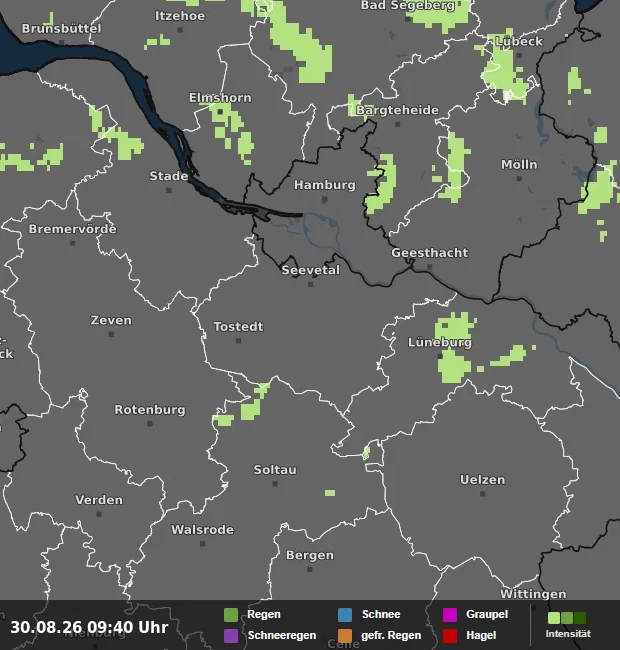This screenshot has width=620, height=650.
Task: Click the orange gefr. Regen legend swatch
Action: coord(345,635)
